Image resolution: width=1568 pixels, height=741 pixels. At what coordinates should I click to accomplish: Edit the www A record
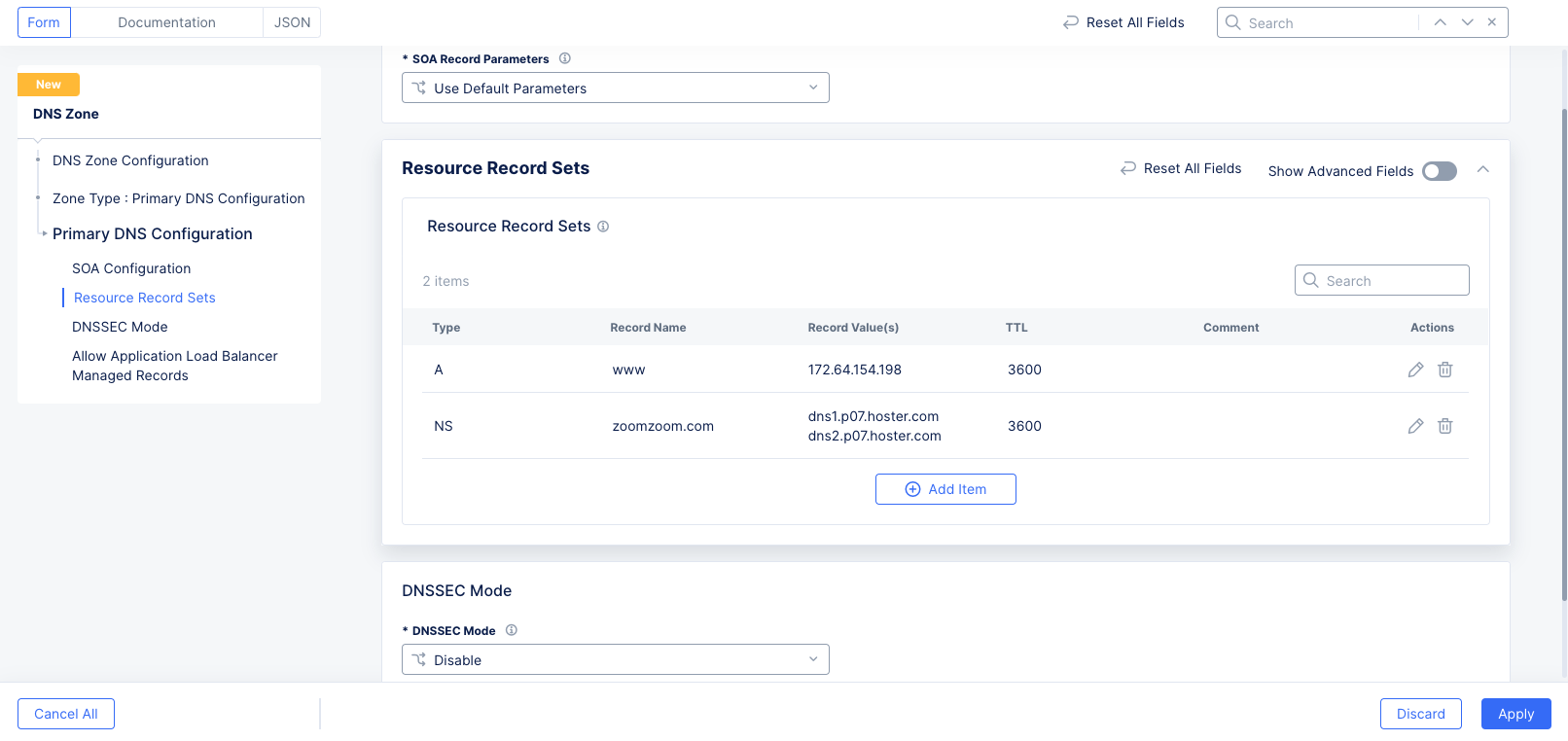1415,370
